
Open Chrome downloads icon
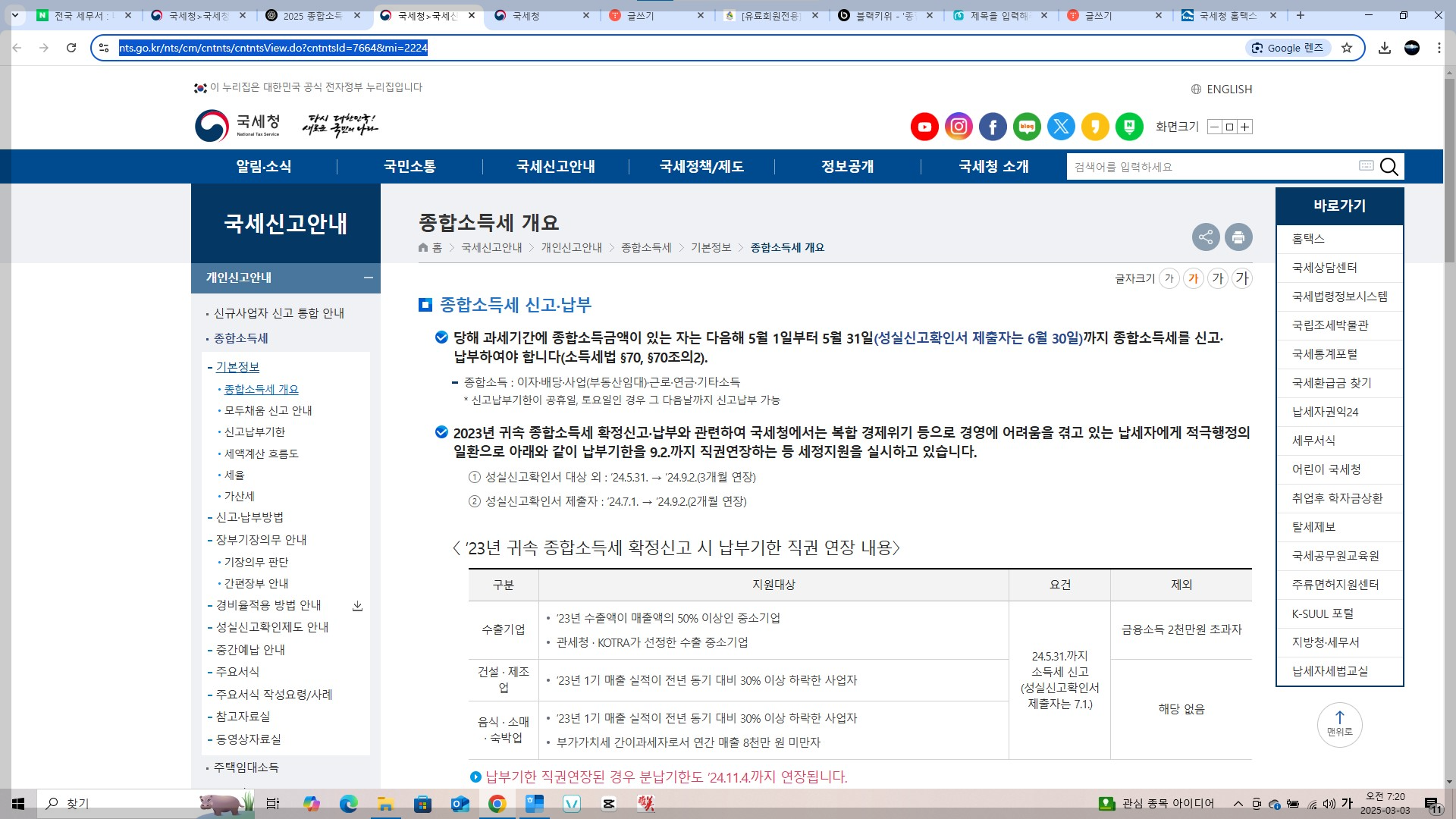tap(1385, 48)
